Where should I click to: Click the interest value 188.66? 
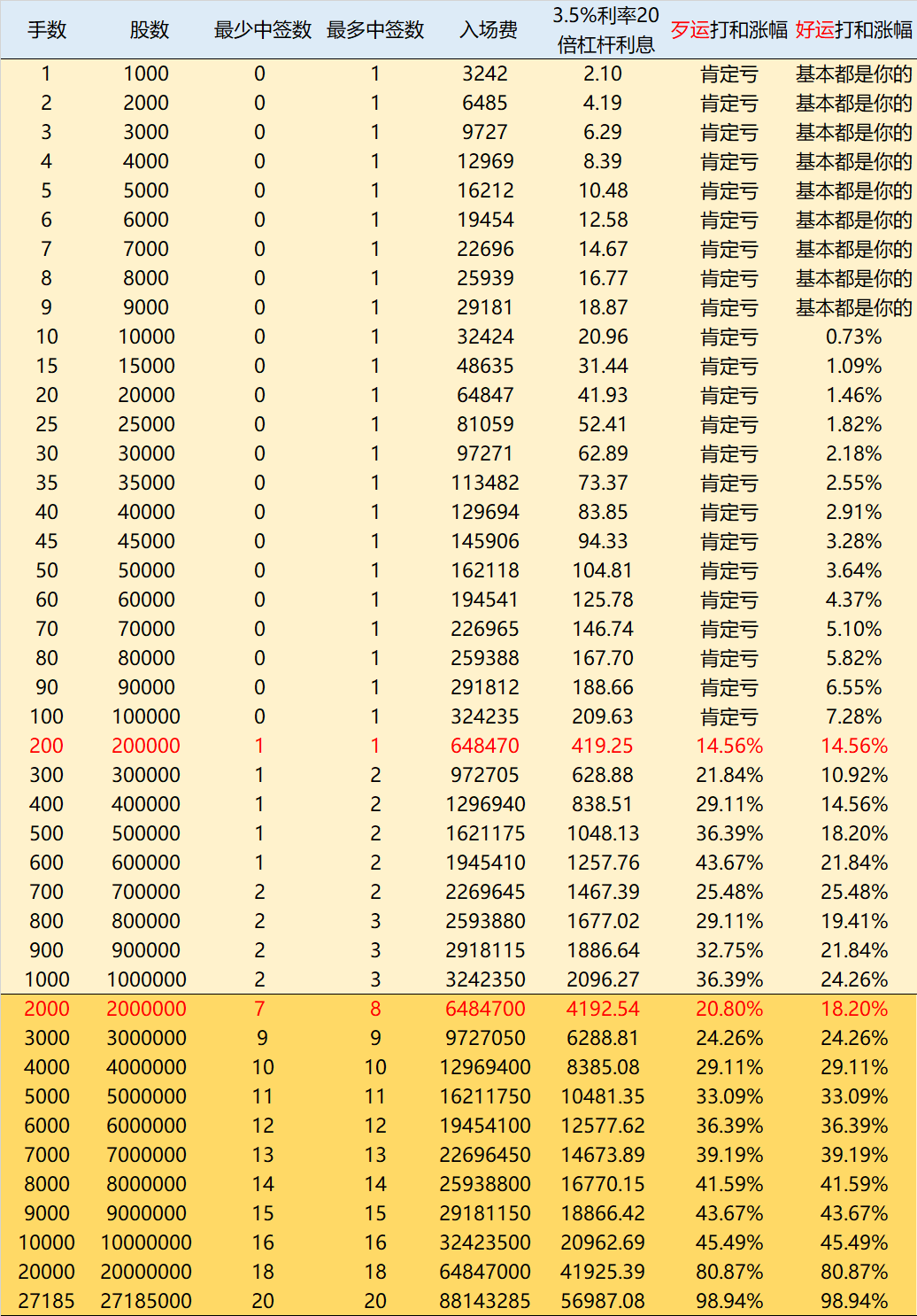click(603, 687)
